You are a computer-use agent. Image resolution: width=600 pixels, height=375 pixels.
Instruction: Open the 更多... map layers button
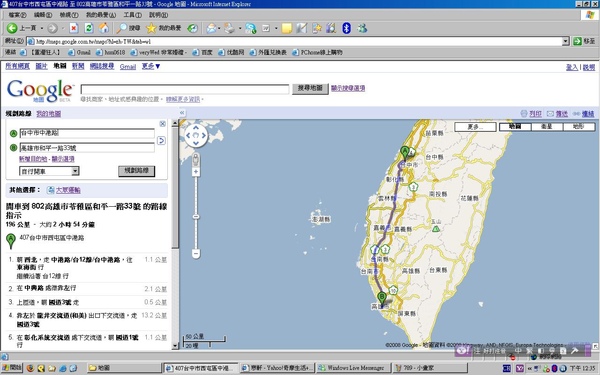pyautogui.click(x=475, y=127)
